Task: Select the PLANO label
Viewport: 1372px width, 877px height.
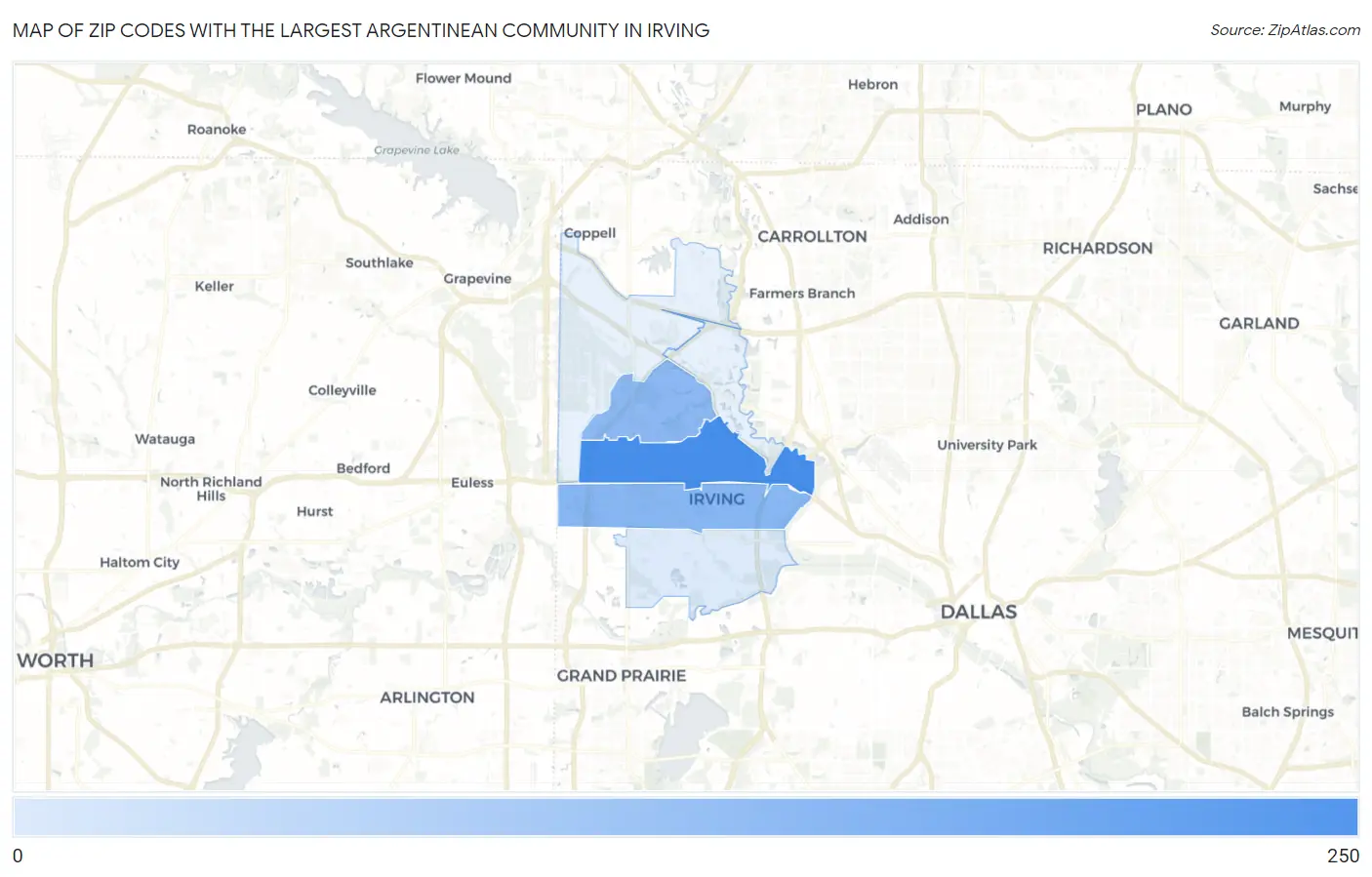Action: (x=1164, y=109)
